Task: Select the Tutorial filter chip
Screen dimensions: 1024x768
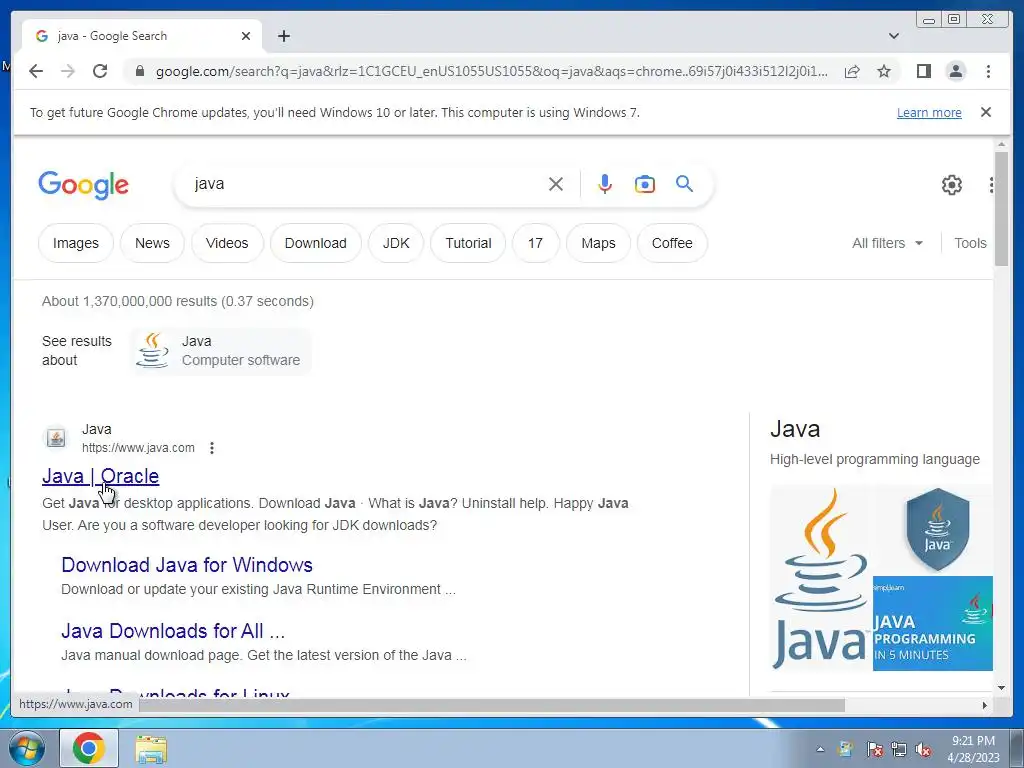Action: pyautogui.click(x=468, y=243)
